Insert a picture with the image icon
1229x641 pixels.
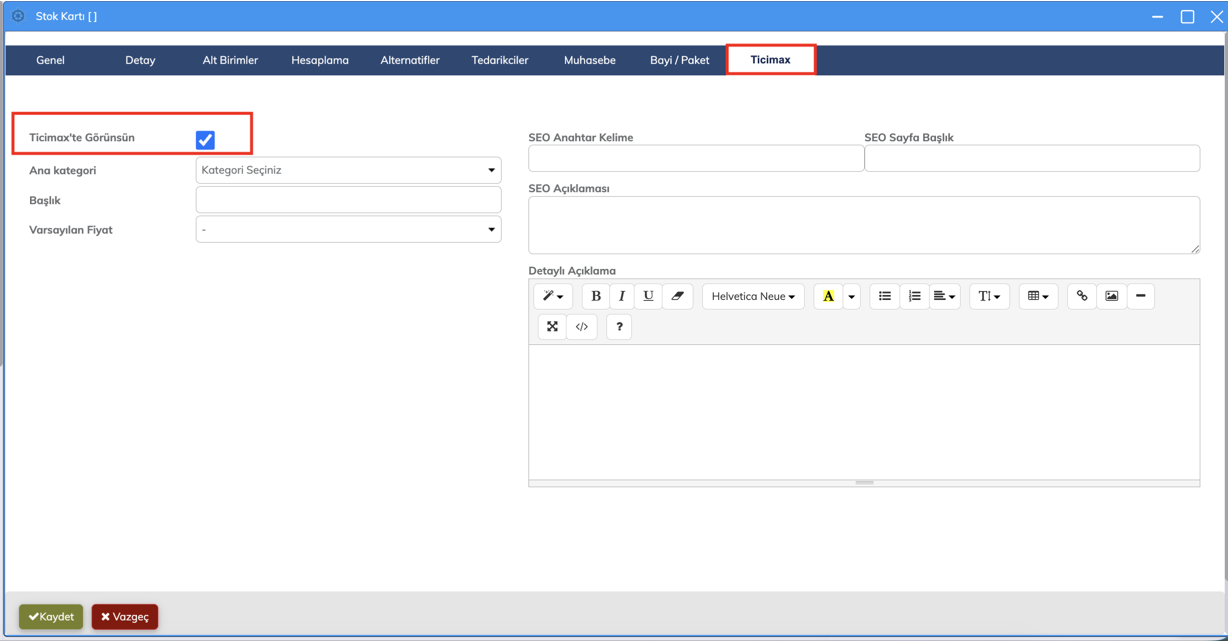[x=1111, y=296]
